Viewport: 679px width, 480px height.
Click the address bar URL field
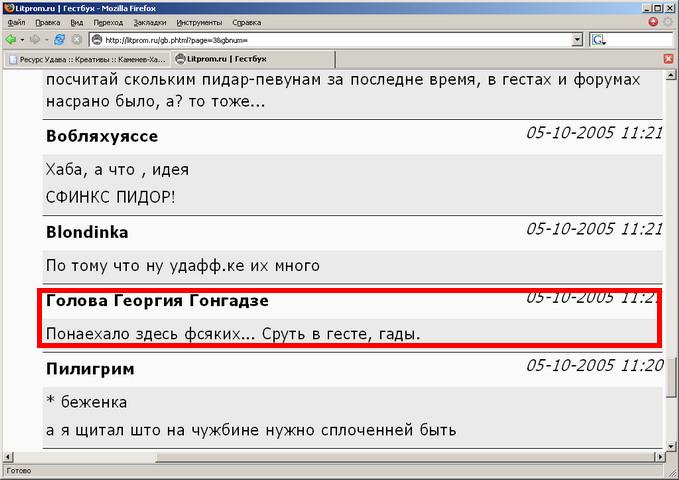pos(330,40)
